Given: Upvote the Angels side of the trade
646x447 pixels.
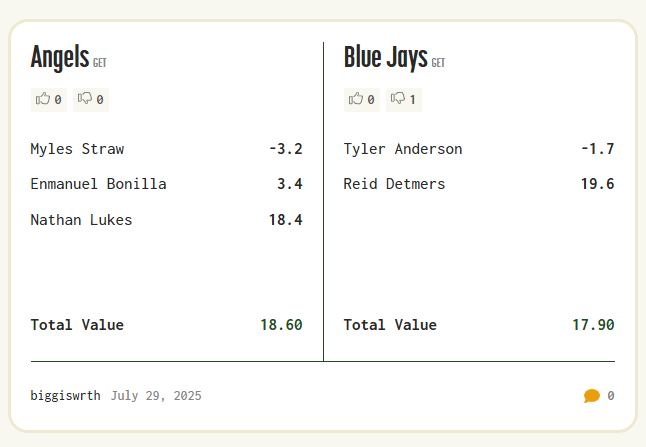Looking at the screenshot, I should [49, 100].
